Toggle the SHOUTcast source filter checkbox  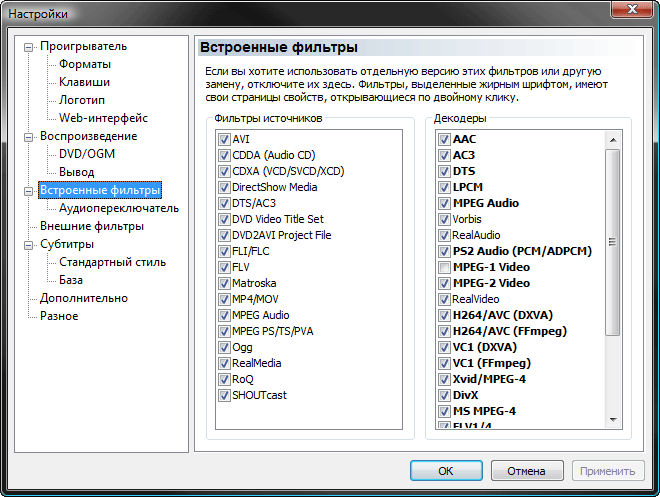pos(224,395)
